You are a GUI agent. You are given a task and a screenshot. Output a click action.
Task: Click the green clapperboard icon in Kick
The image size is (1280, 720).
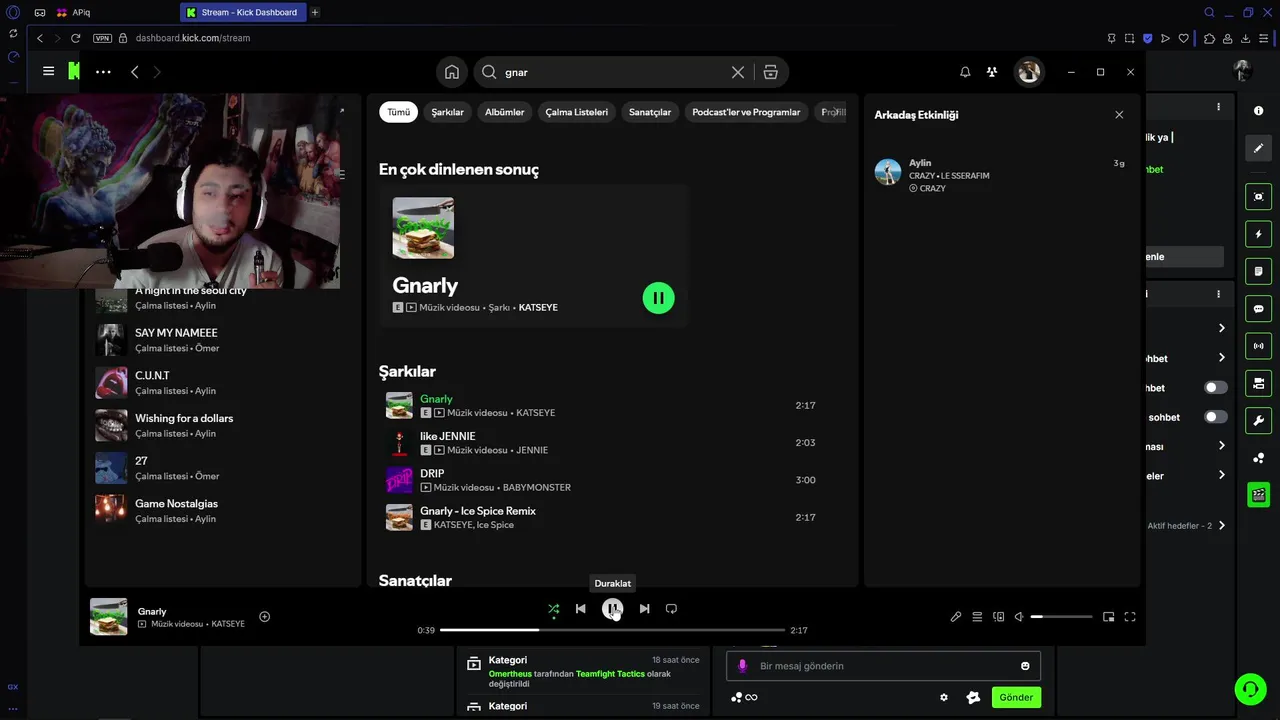pos(1258,494)
